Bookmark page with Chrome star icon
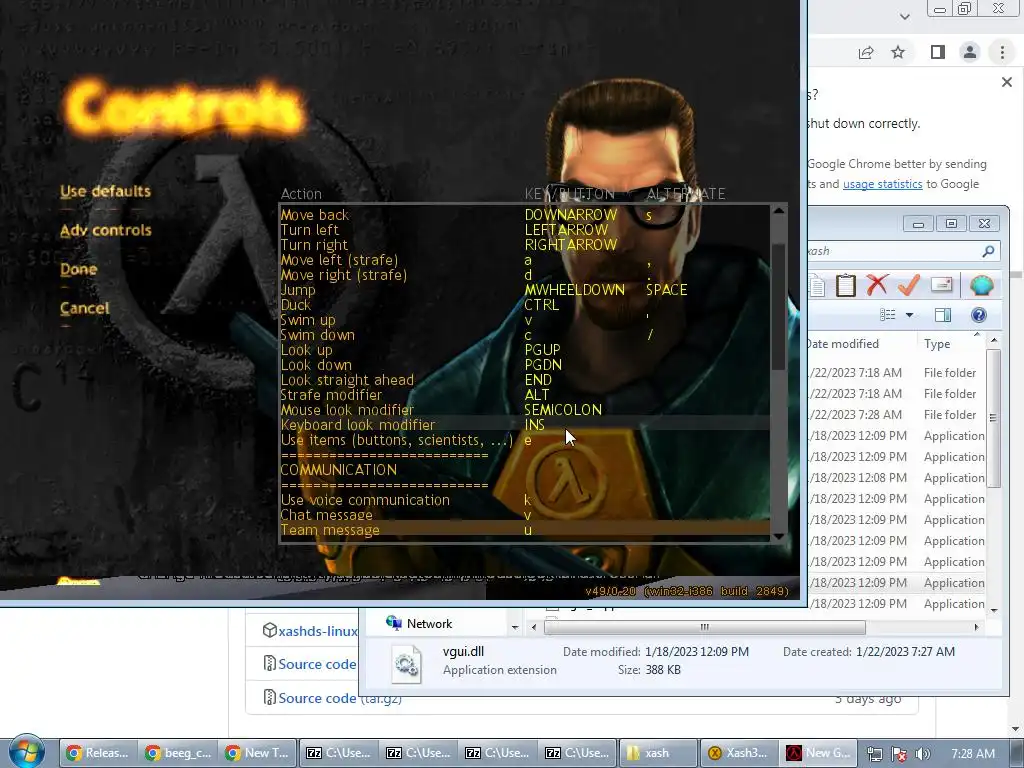Image resolution: width=1024 pixels, height=768 pixels. (898, 52)
